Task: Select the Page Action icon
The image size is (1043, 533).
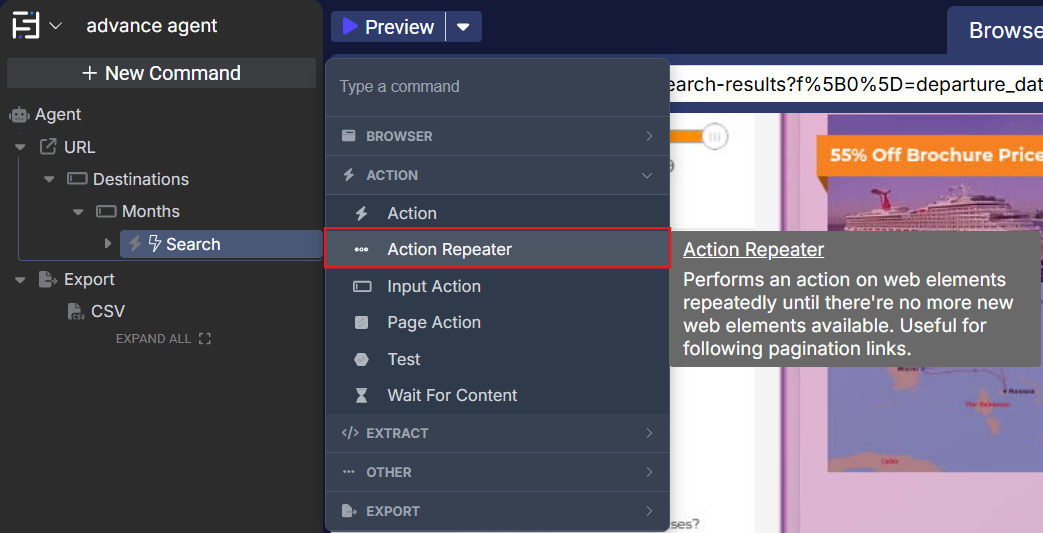Action: [x=362, y=323]
